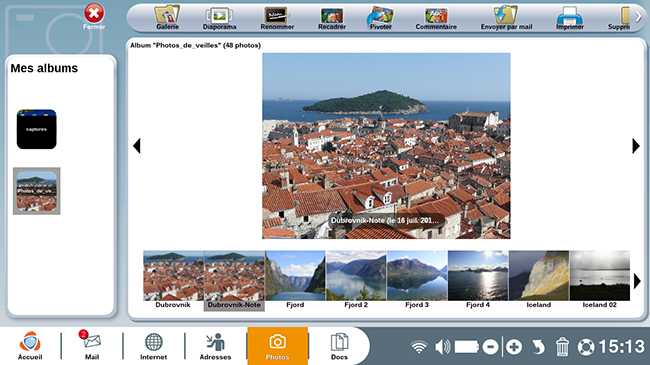Click the main Dubrovnik photo

click(386, 146)
